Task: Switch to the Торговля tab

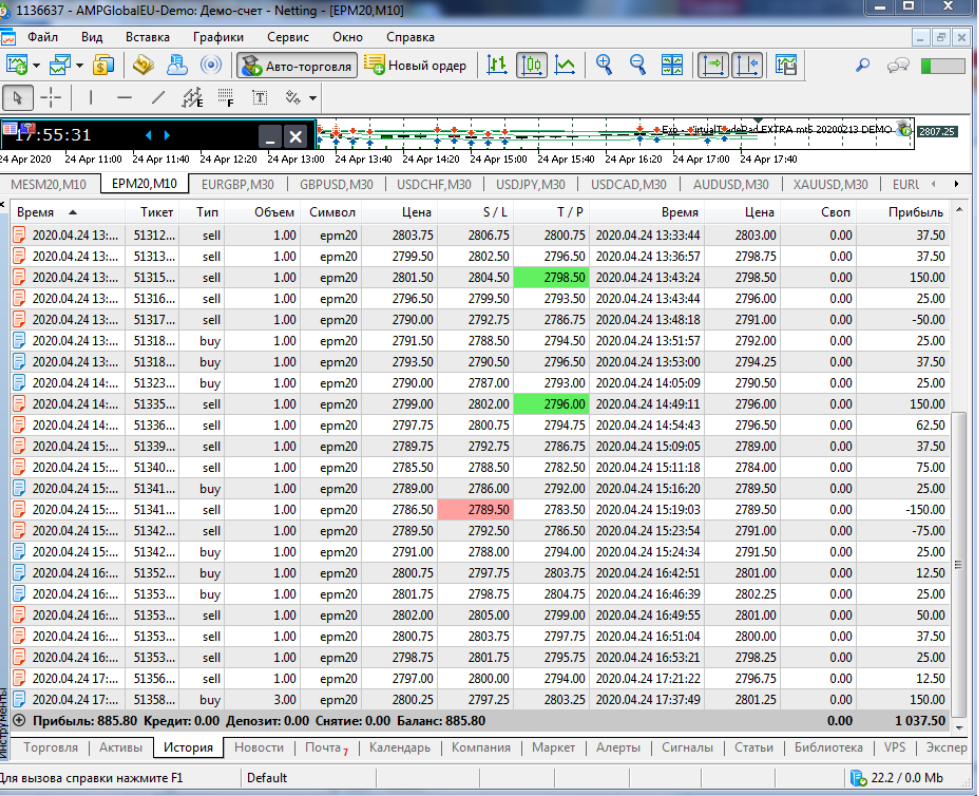Action: [50, 748]
